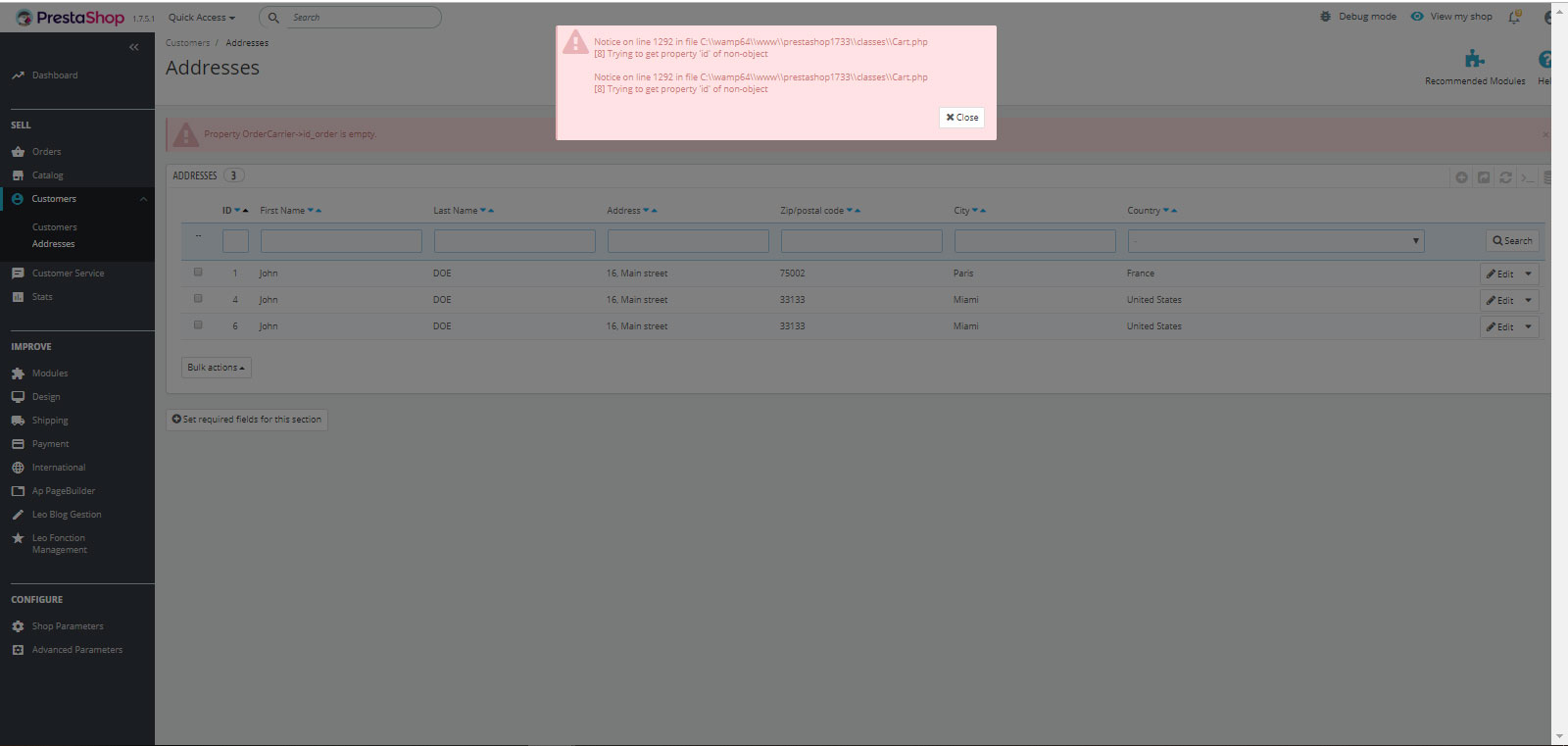Open Quick Access dropdown

point(202,18)
